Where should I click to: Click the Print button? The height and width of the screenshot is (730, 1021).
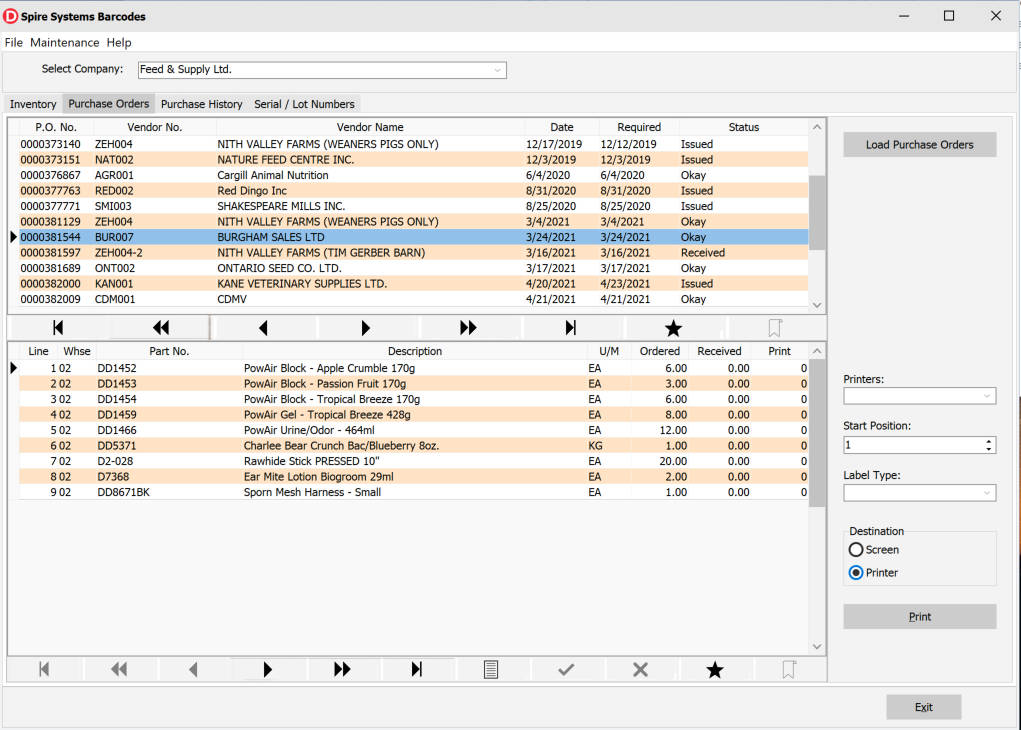(919, 617)
